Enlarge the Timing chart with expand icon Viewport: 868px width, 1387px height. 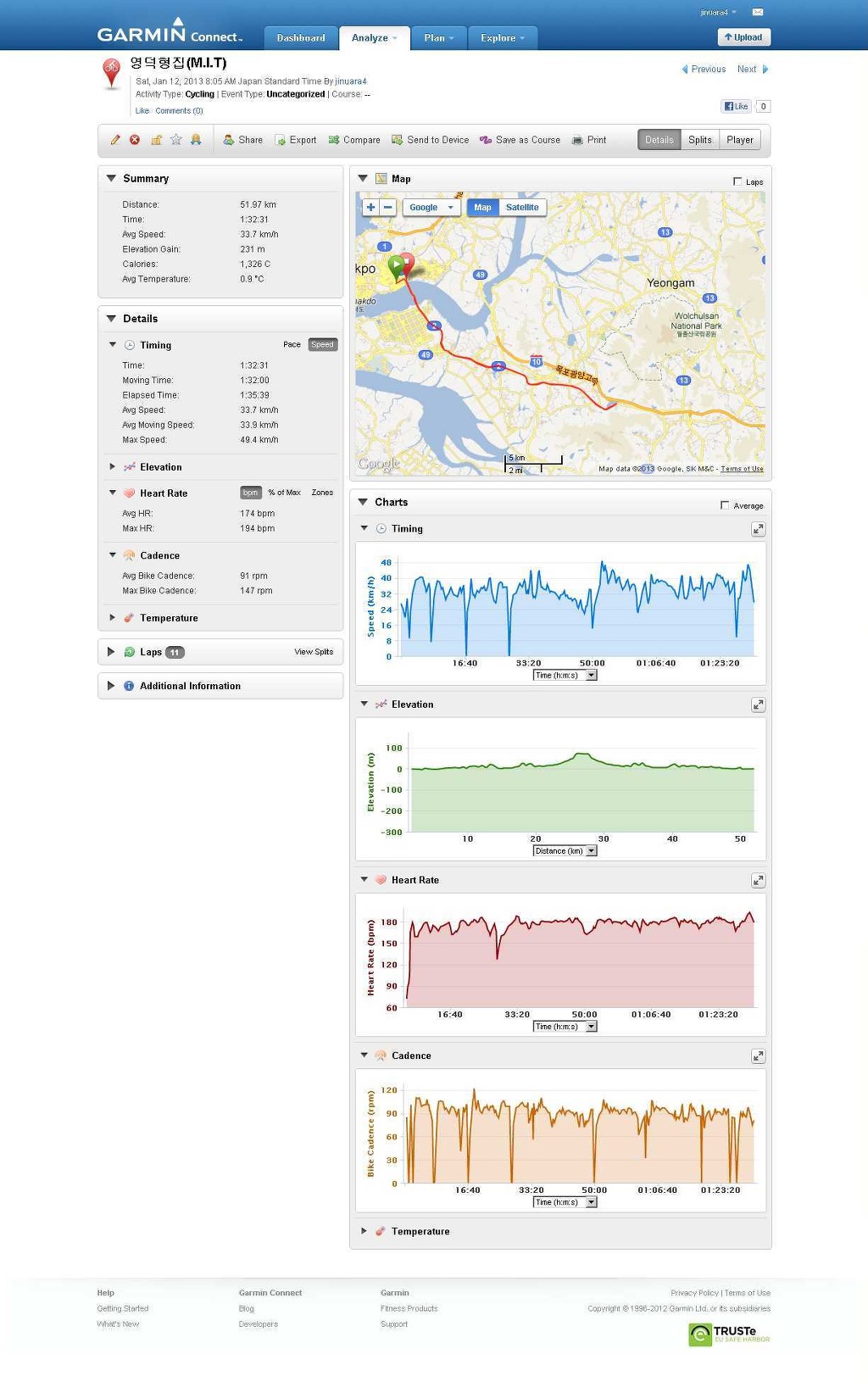(x=758, y=529)
